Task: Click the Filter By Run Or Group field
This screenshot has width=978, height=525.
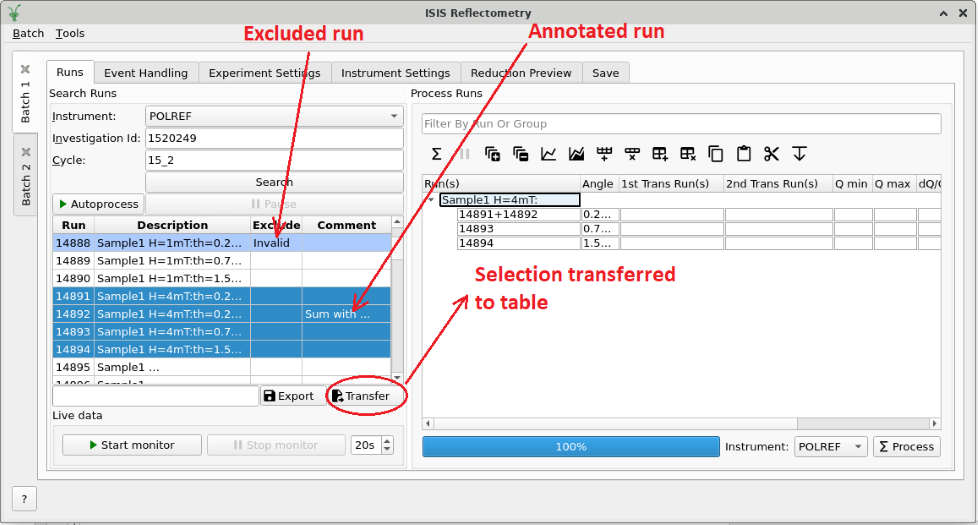Action: [x=681, y=124]
